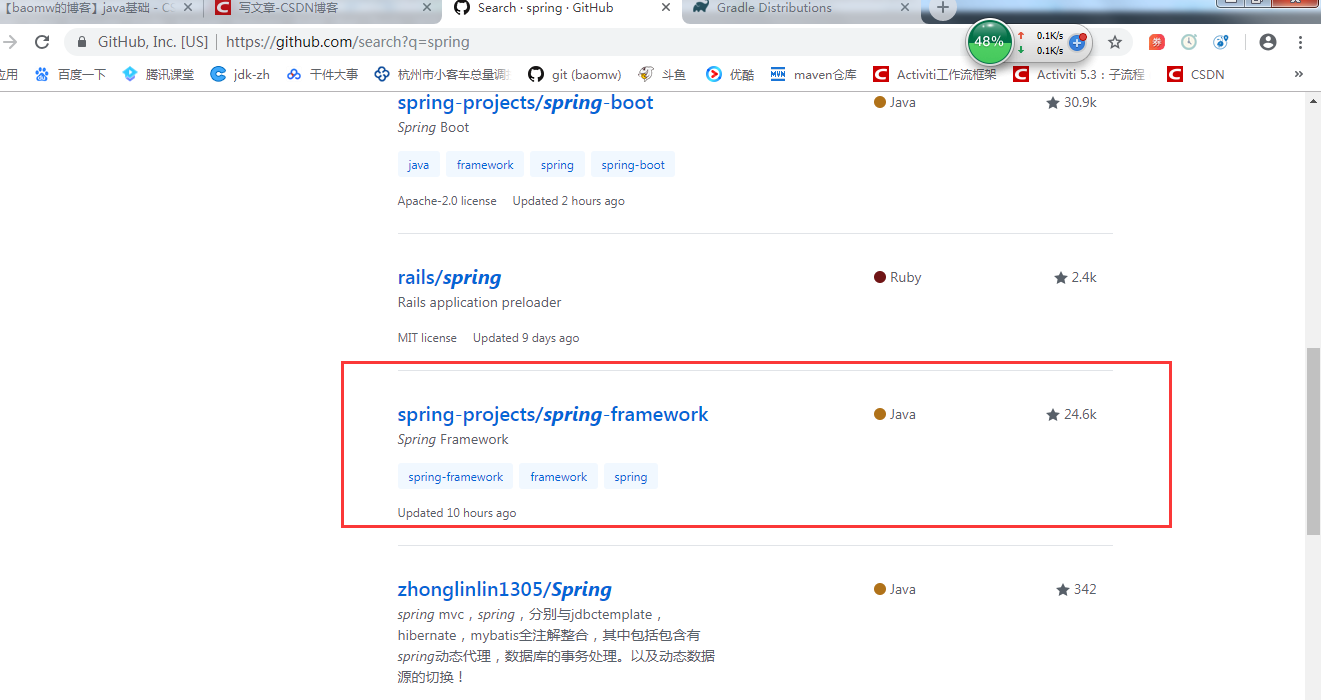The image size is (1321, 700).
Task: Click the spring tag under spring-boot
Action: point(557,165)
